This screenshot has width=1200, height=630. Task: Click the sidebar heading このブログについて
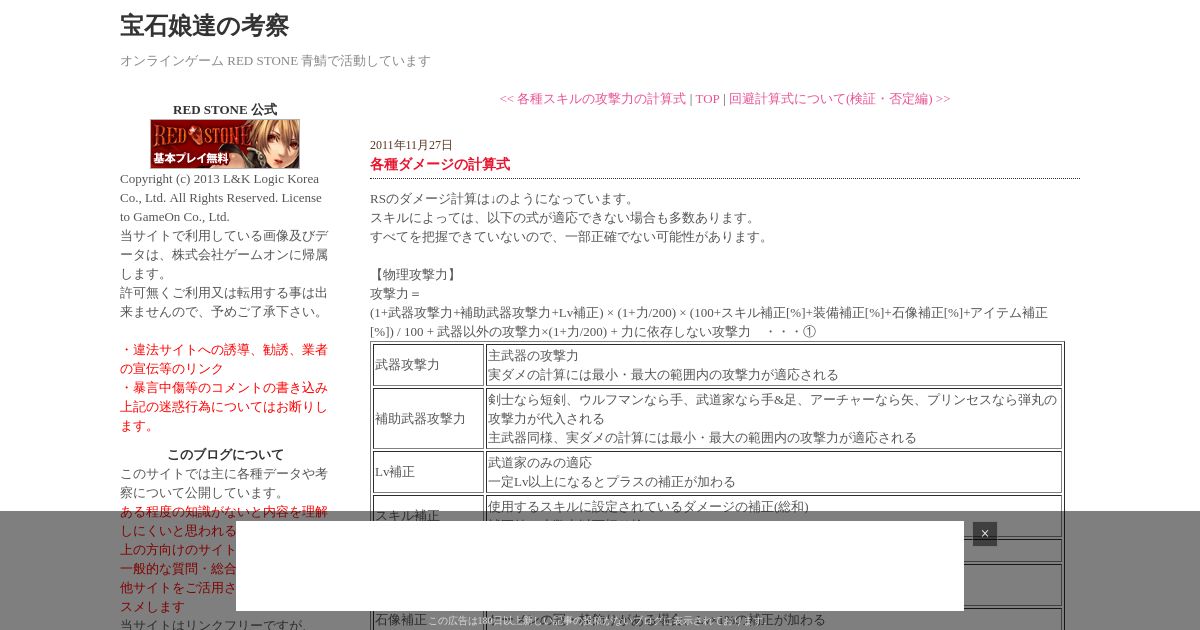coord(225,455)
